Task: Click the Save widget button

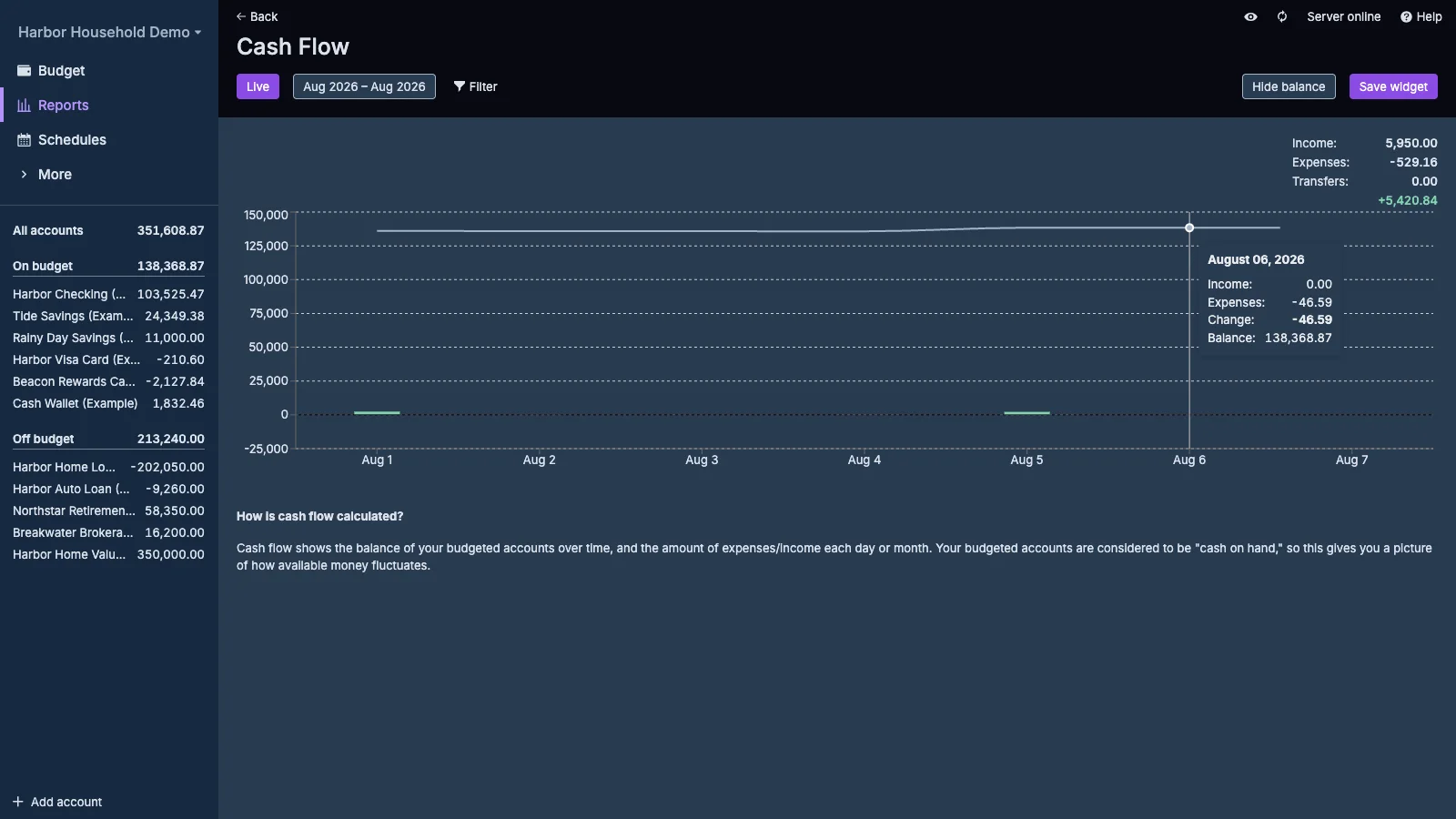Action: pyautogui.click(x=1393, y=86)
